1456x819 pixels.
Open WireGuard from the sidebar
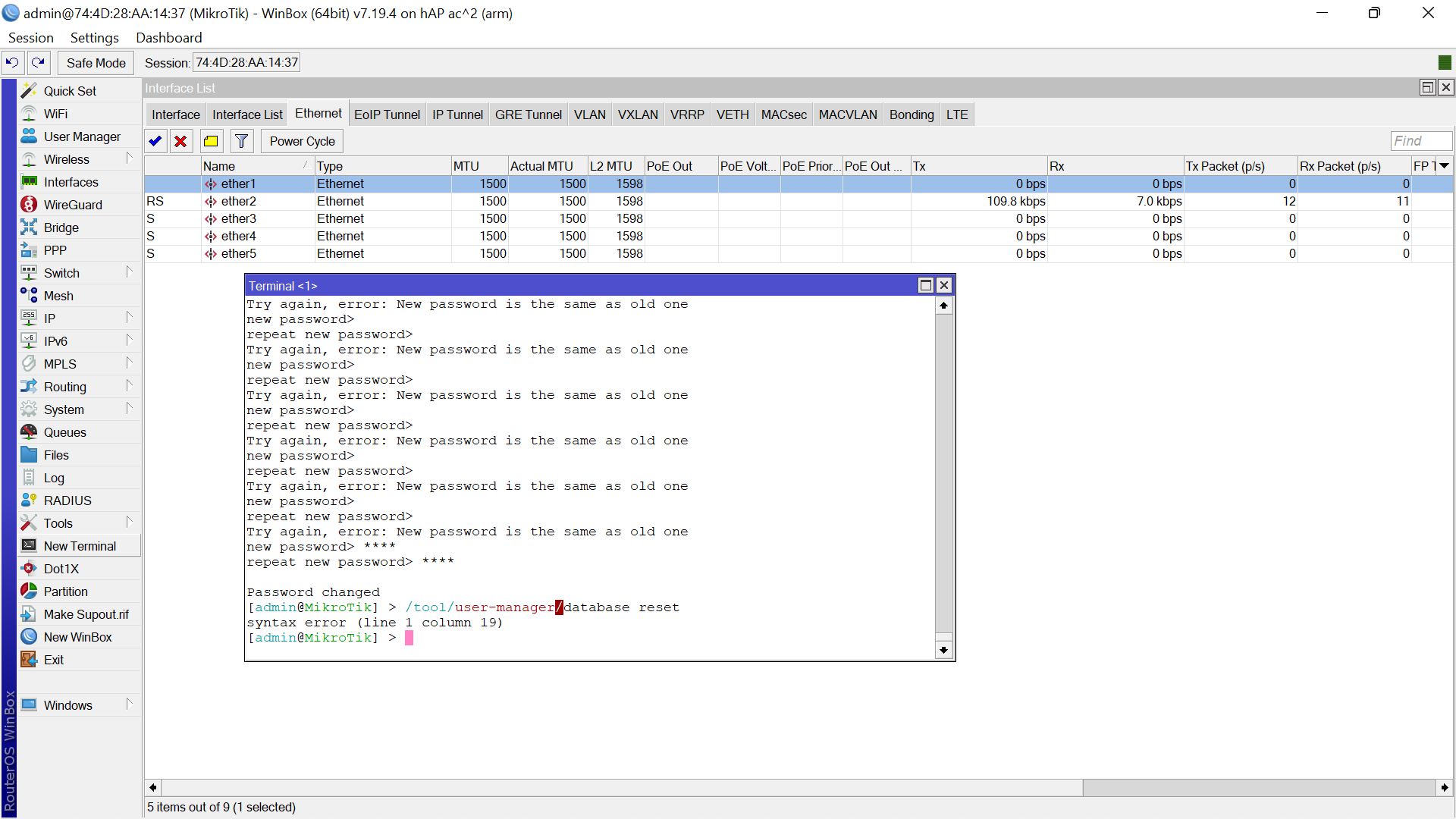click(73, 205)
